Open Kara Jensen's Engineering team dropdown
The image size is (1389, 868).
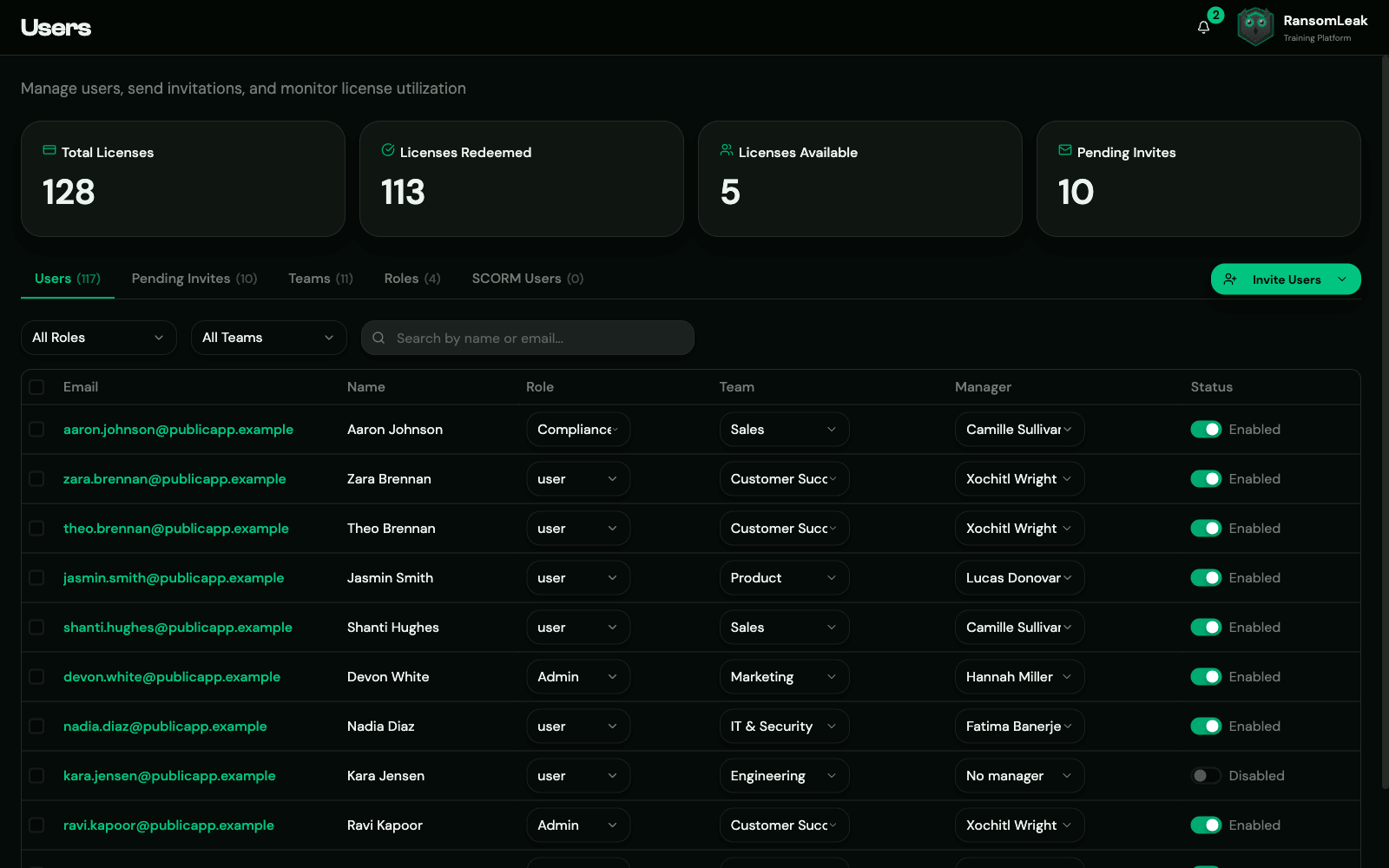tap(784, 776)
